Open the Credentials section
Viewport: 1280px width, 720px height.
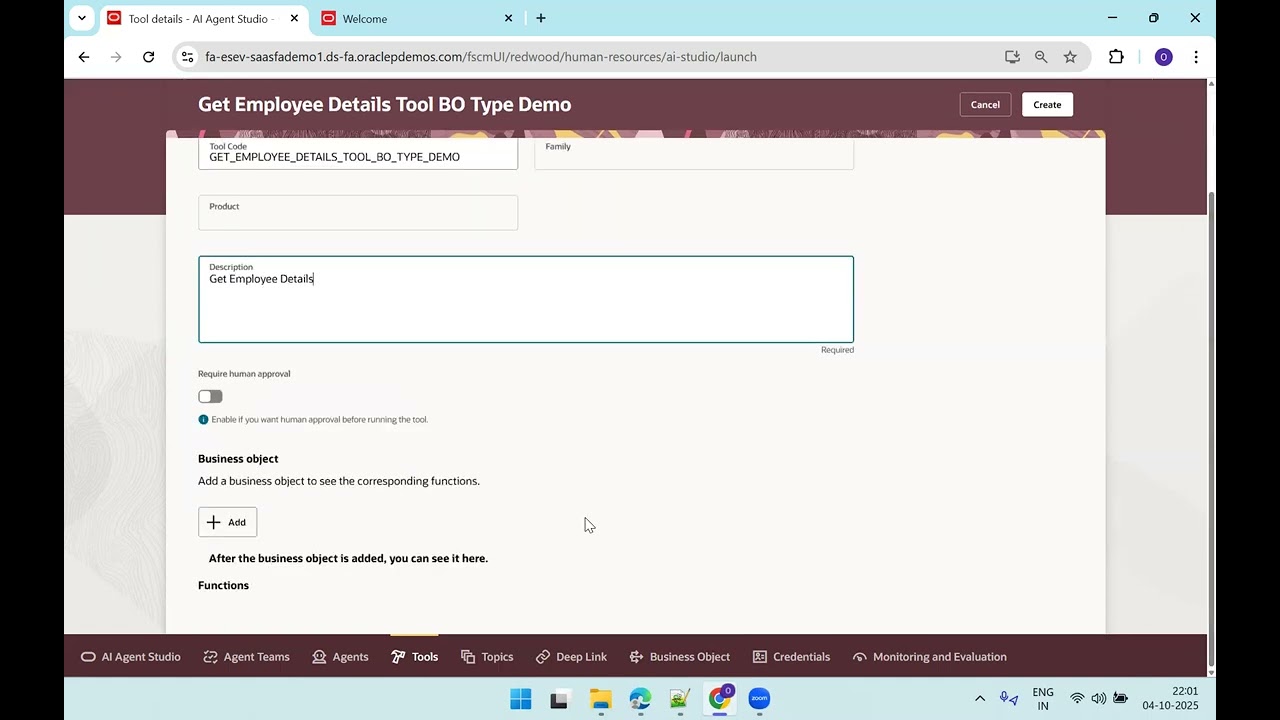click(x=791, y=657)
